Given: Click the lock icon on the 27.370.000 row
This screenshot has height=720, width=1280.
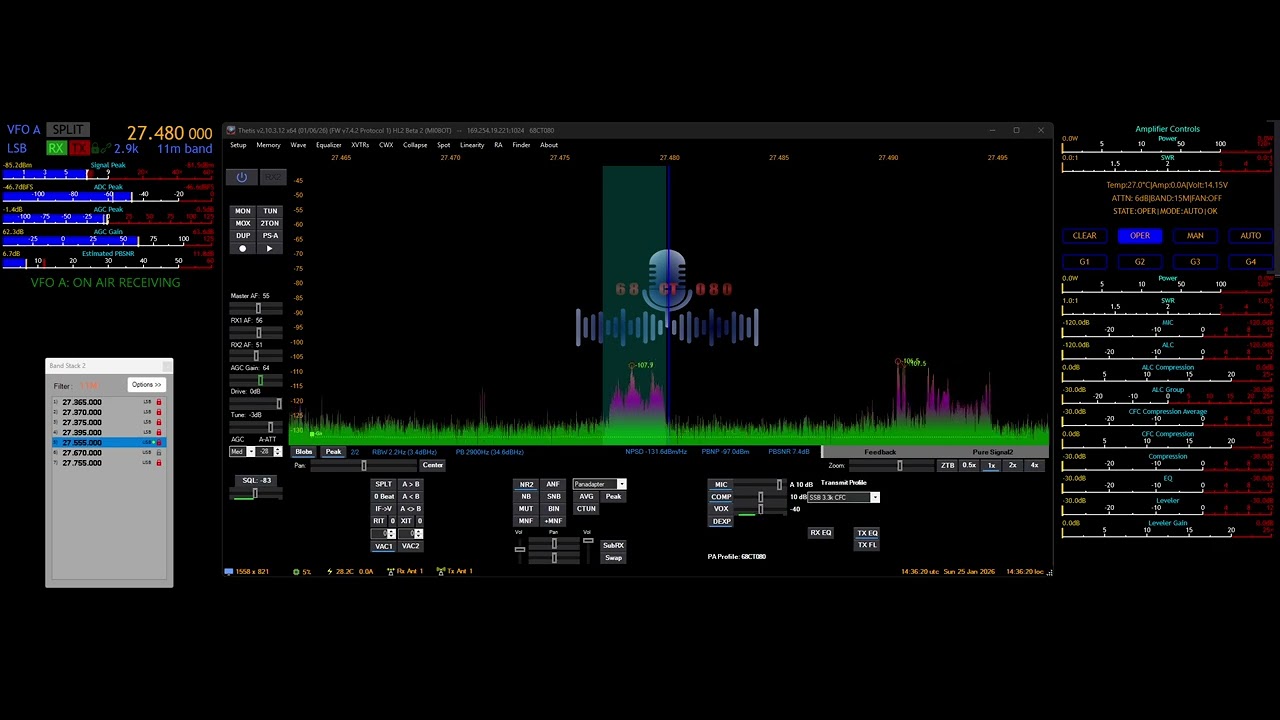Looking at the screenshot, I should click(158, 412).
